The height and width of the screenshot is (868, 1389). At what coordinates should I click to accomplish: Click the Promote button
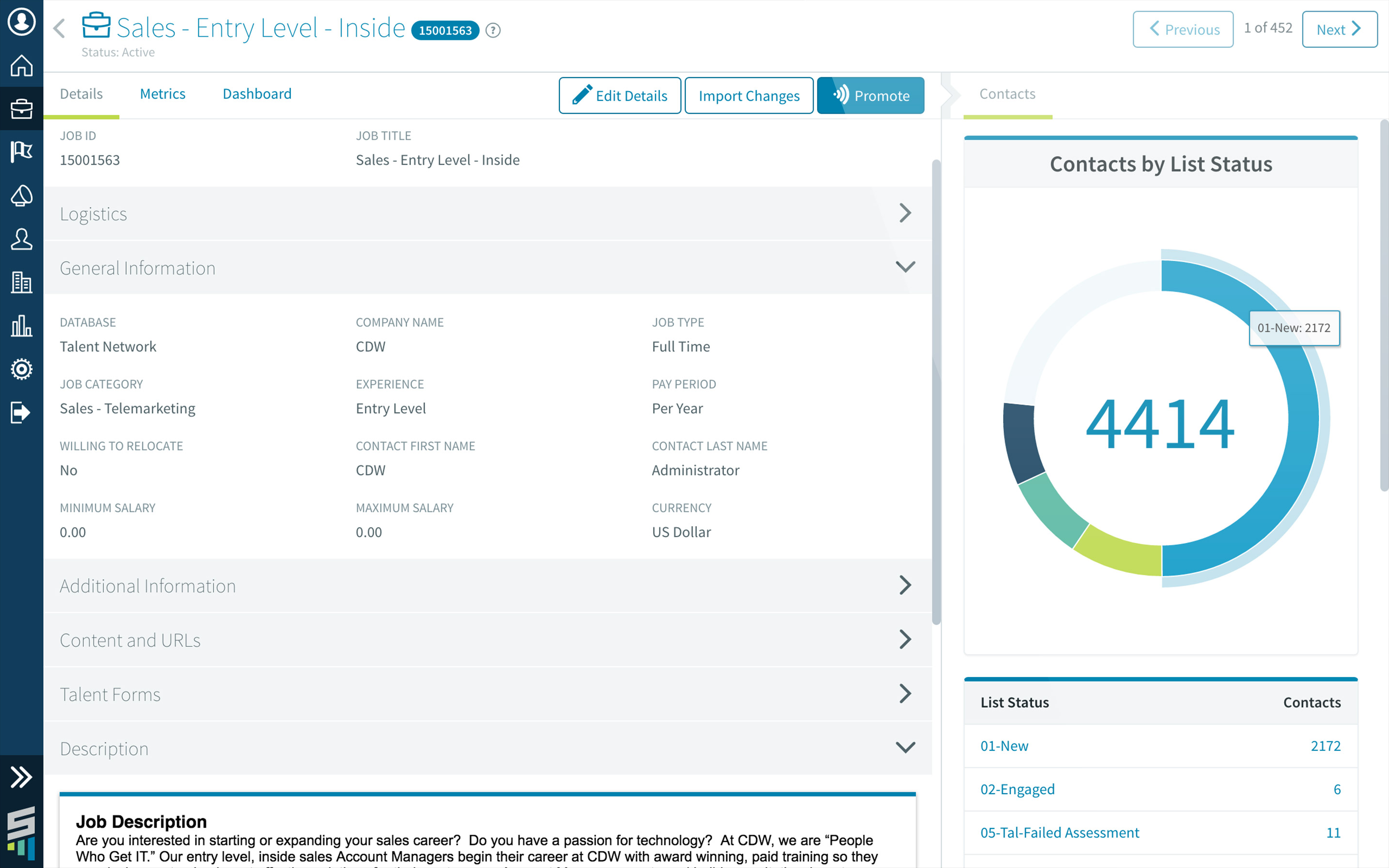tap(870, 95)
